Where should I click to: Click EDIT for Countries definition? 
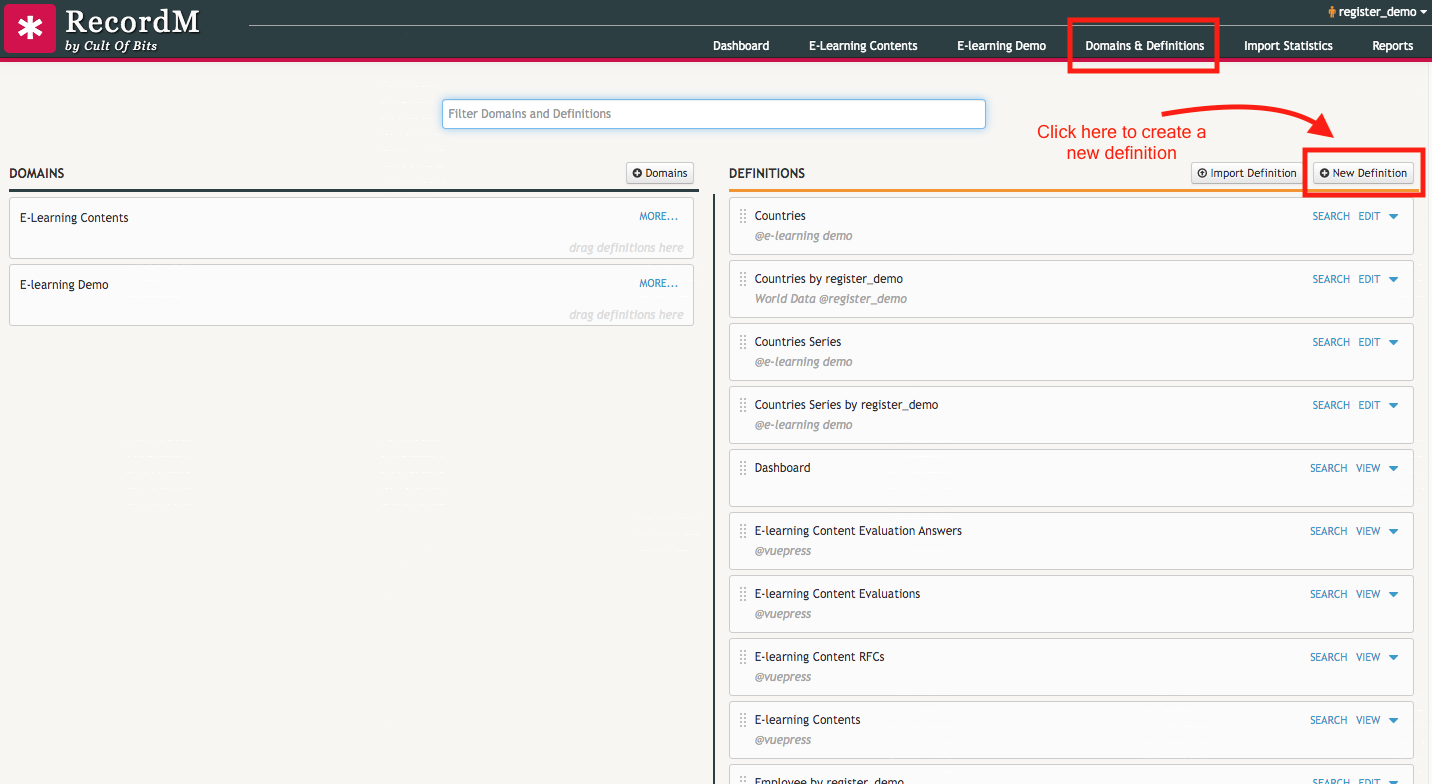[1369, 216]
